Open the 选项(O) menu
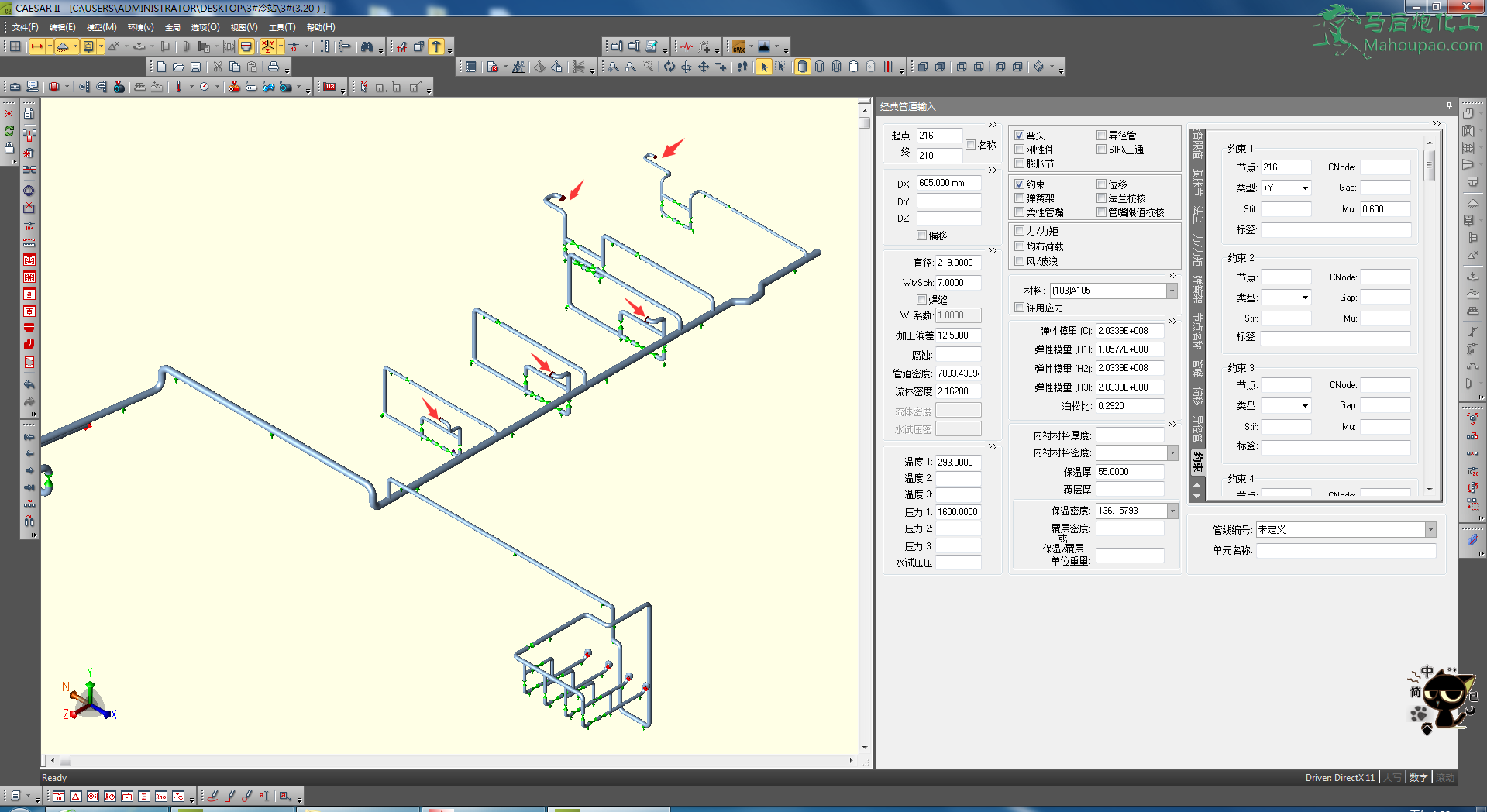Image resolution: width=1487 pixels, height=812 pixels. [x=205, y=27]
